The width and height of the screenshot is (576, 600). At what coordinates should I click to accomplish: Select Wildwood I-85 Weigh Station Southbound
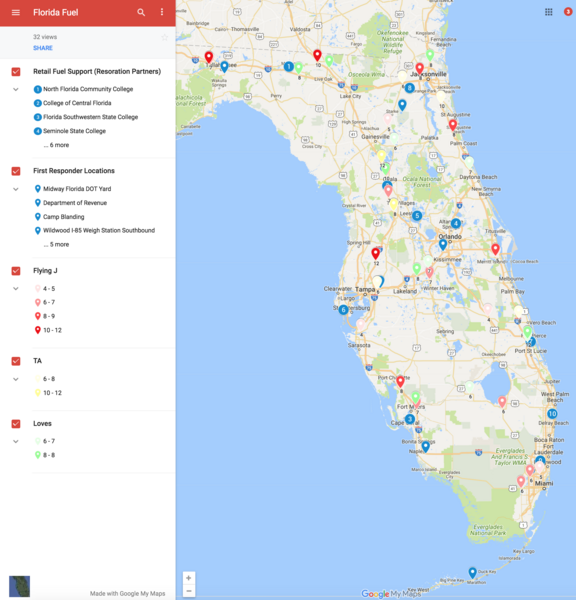(95, 230)
